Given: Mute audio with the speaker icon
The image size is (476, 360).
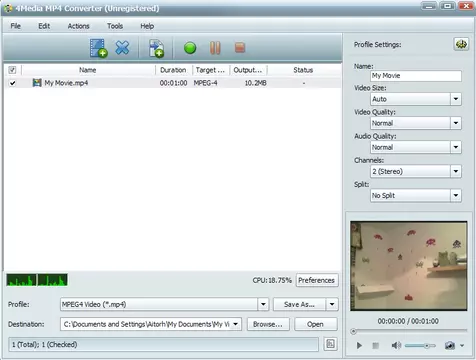Looking at the screenshot, I should click(x=396, y=345).
